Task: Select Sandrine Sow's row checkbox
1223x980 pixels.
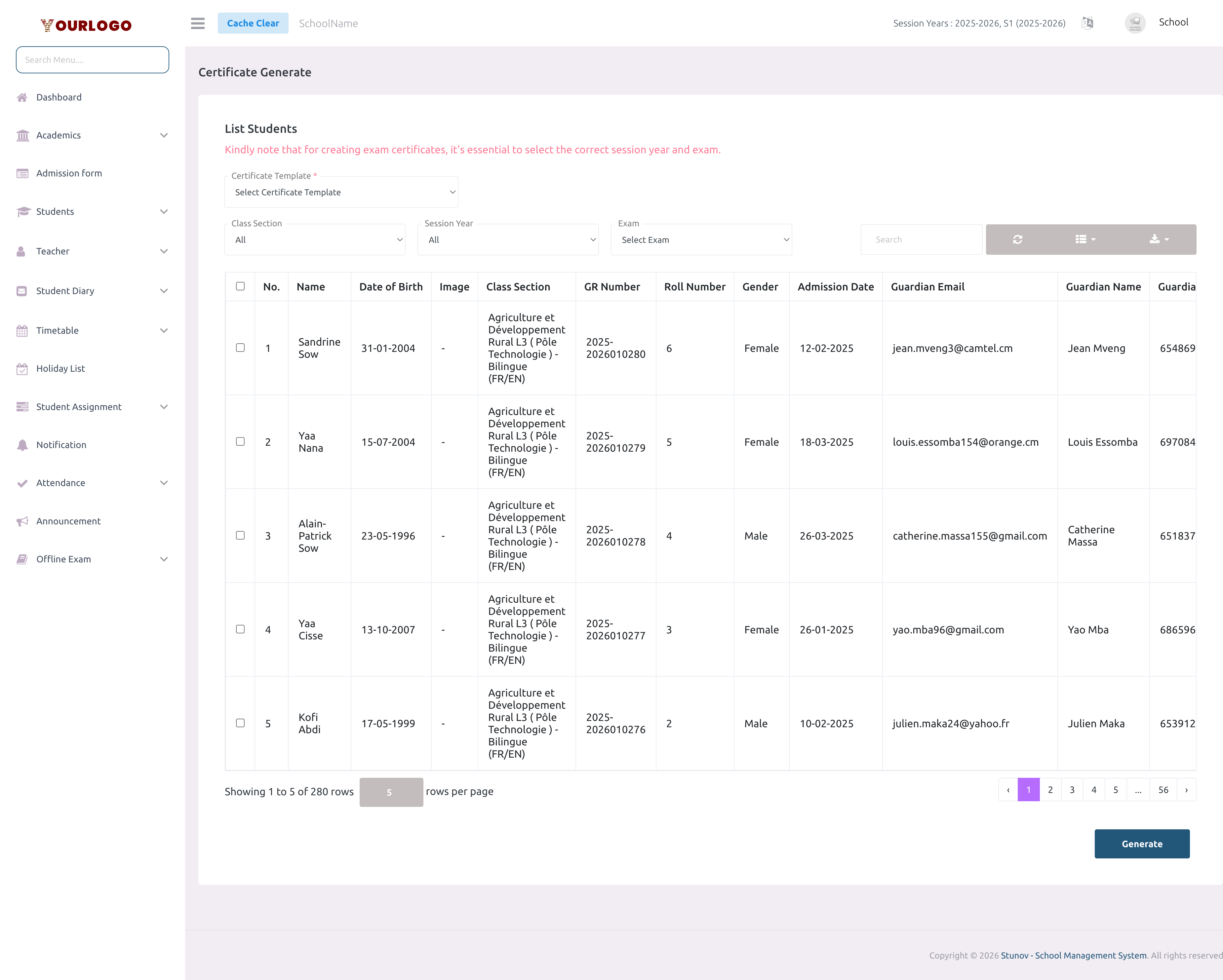Action: click(x=240, y=348)
